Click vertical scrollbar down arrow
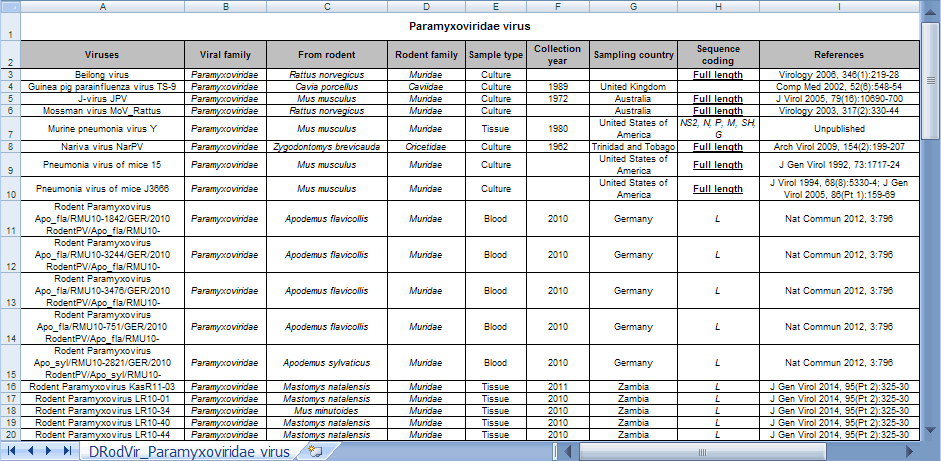Viewport: 941px width, 461px height. (x=931, y=430)
